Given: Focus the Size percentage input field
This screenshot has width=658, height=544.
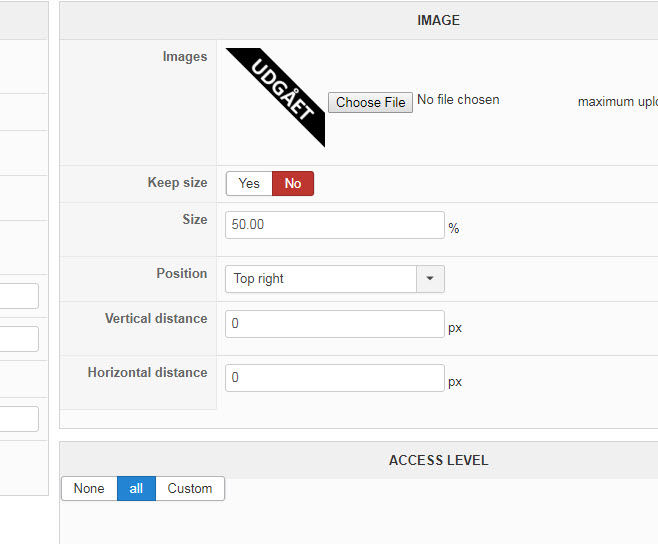Looking at the screenshot, I should tap(334, 225).
